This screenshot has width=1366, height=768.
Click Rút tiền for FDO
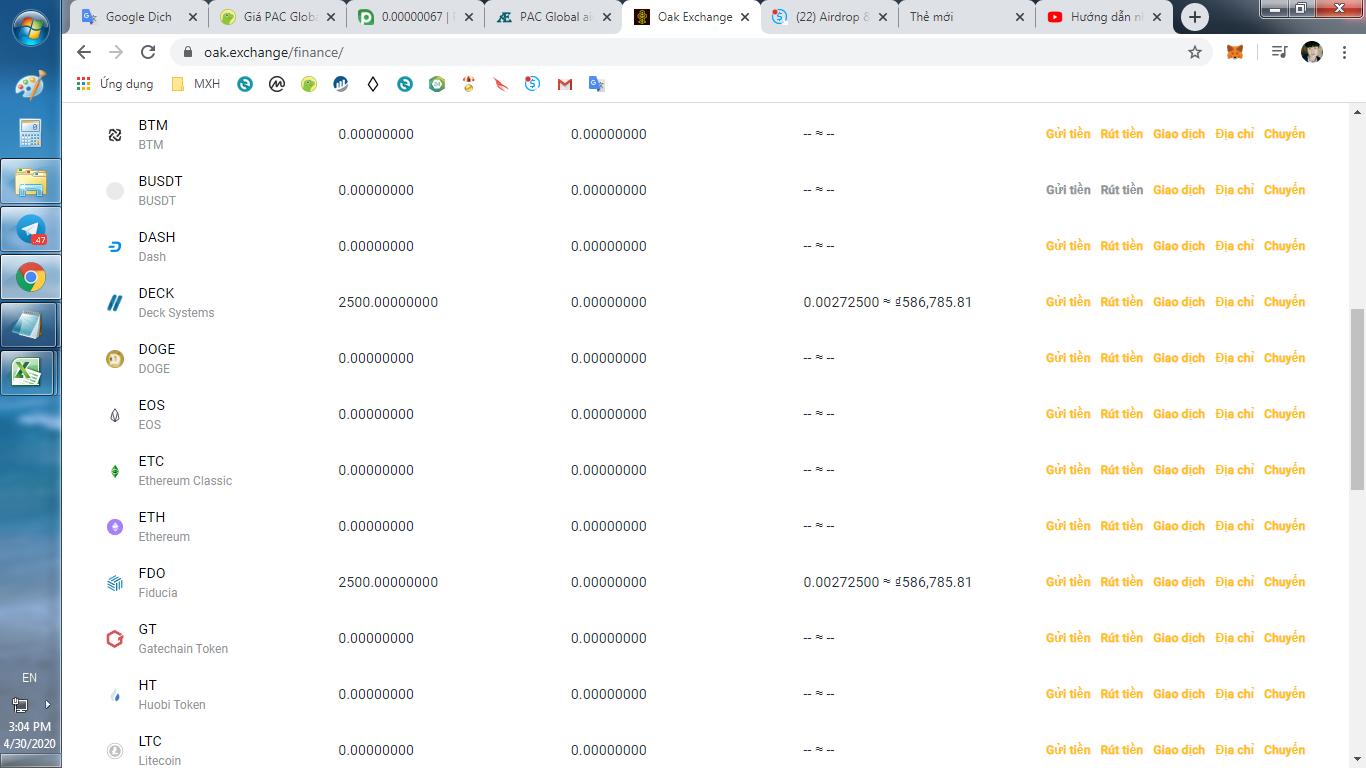tap(1121, 582)
